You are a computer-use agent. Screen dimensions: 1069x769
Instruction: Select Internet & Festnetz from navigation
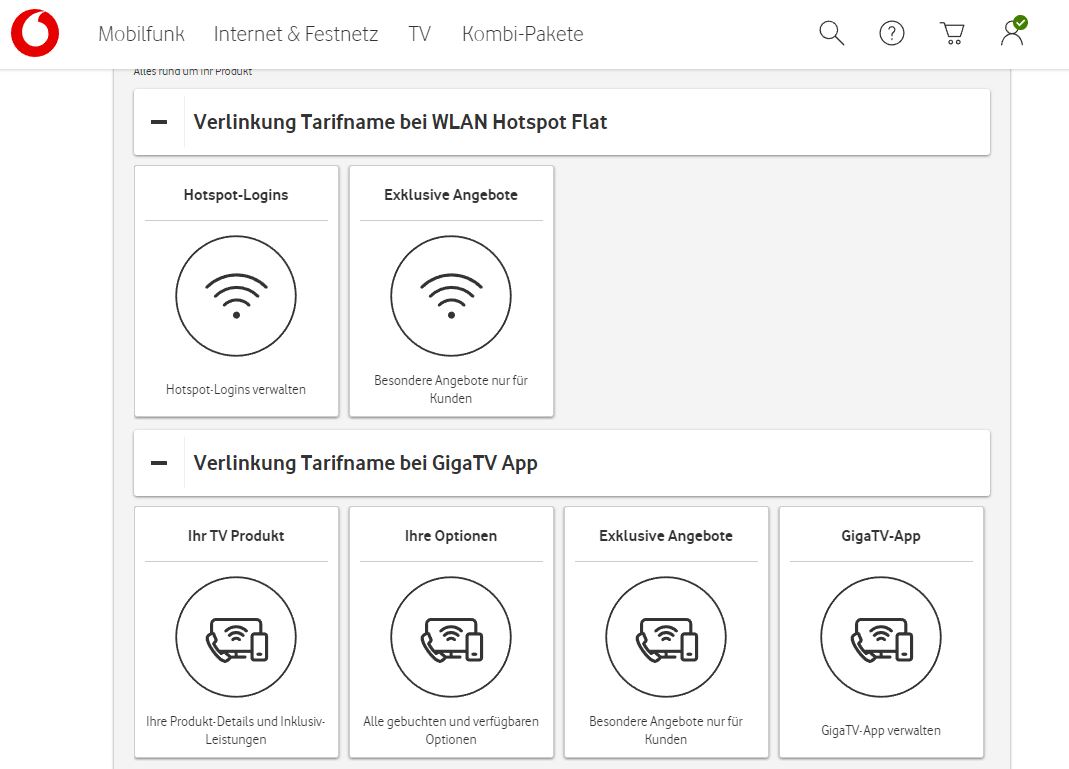tap(295, 33)
